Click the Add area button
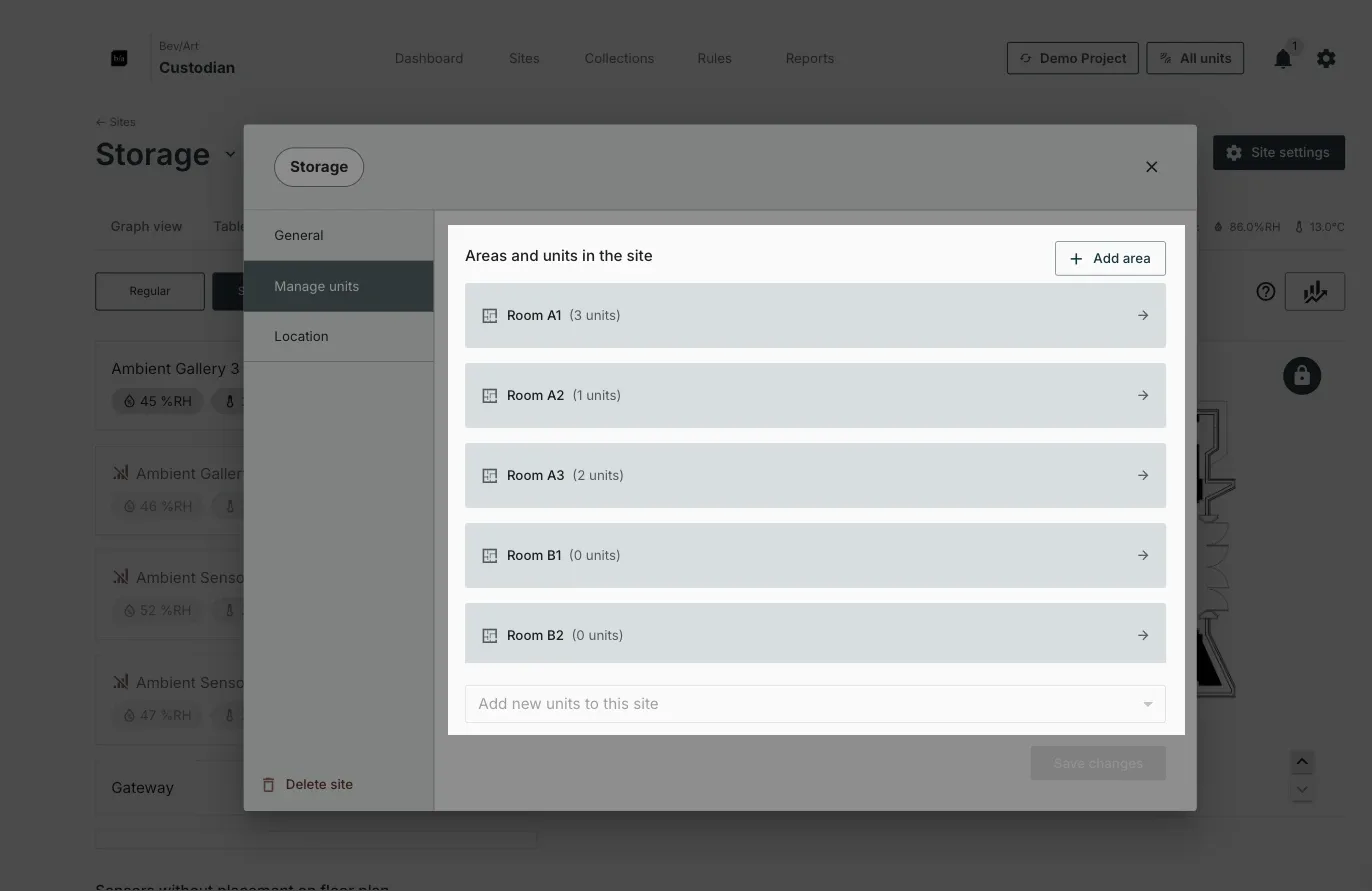1372x891 pixels. (x=1110, y=258)
